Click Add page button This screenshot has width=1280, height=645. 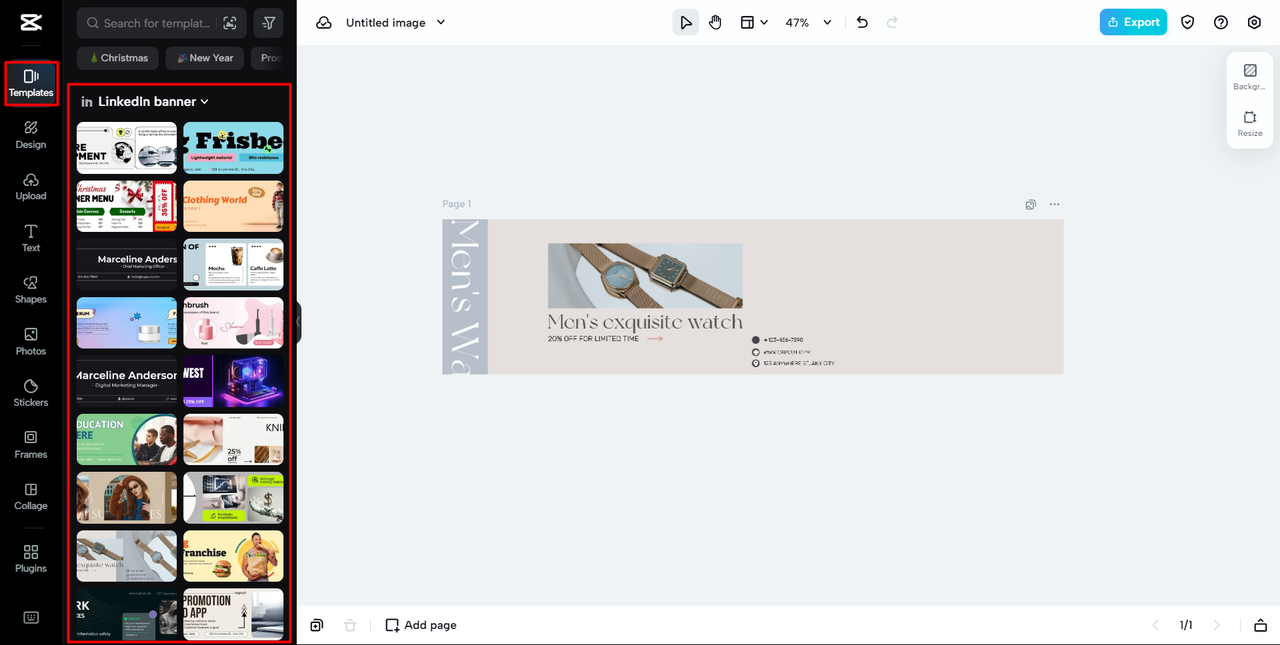point(421,625)
